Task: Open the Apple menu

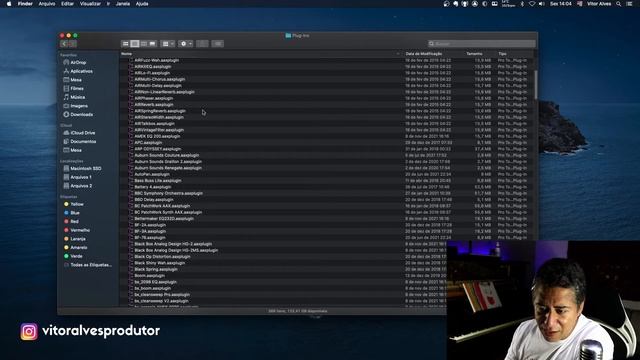Action: click(9, 4)
